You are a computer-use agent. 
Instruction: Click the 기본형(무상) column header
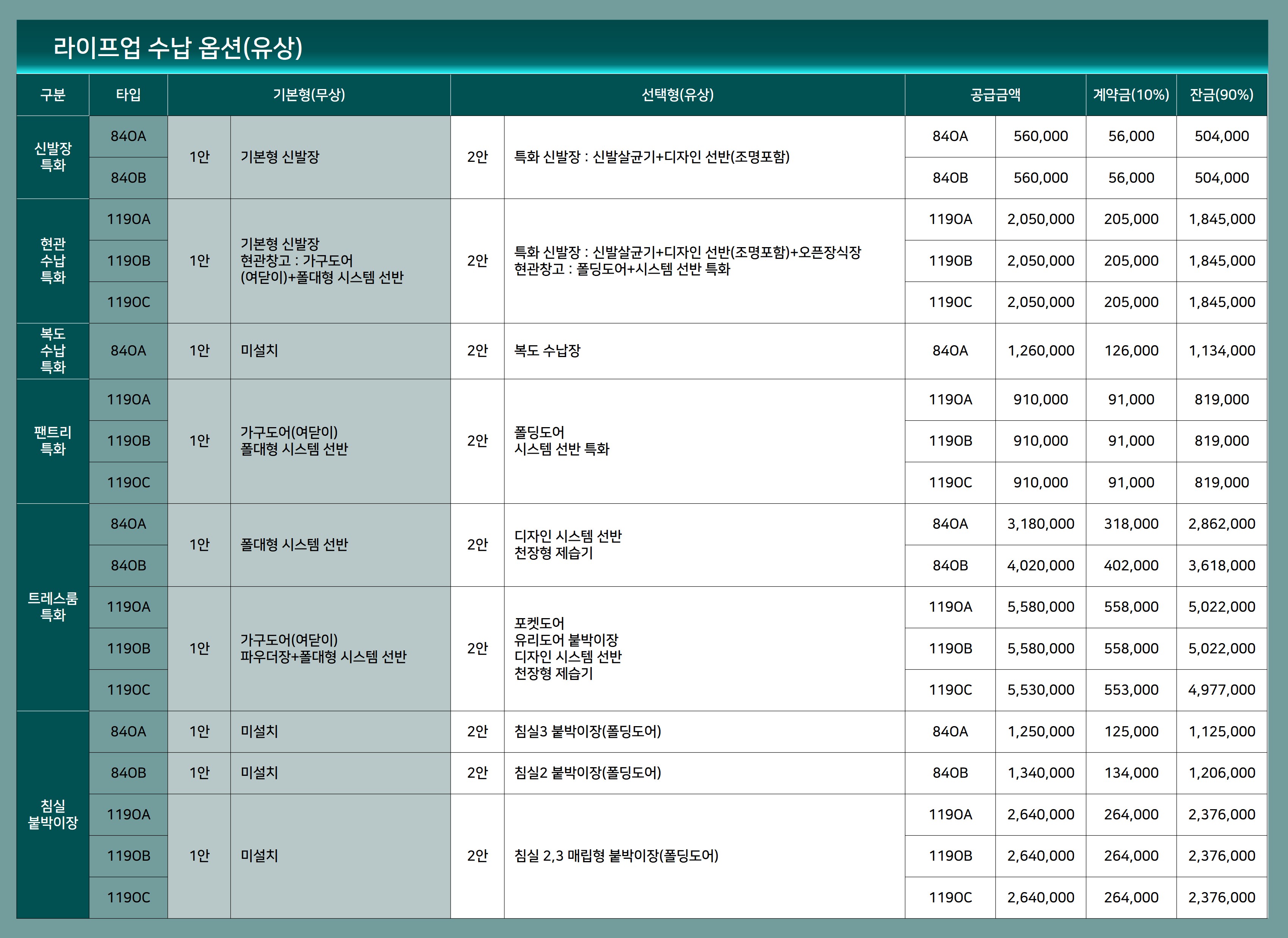(x=309, y=95)
